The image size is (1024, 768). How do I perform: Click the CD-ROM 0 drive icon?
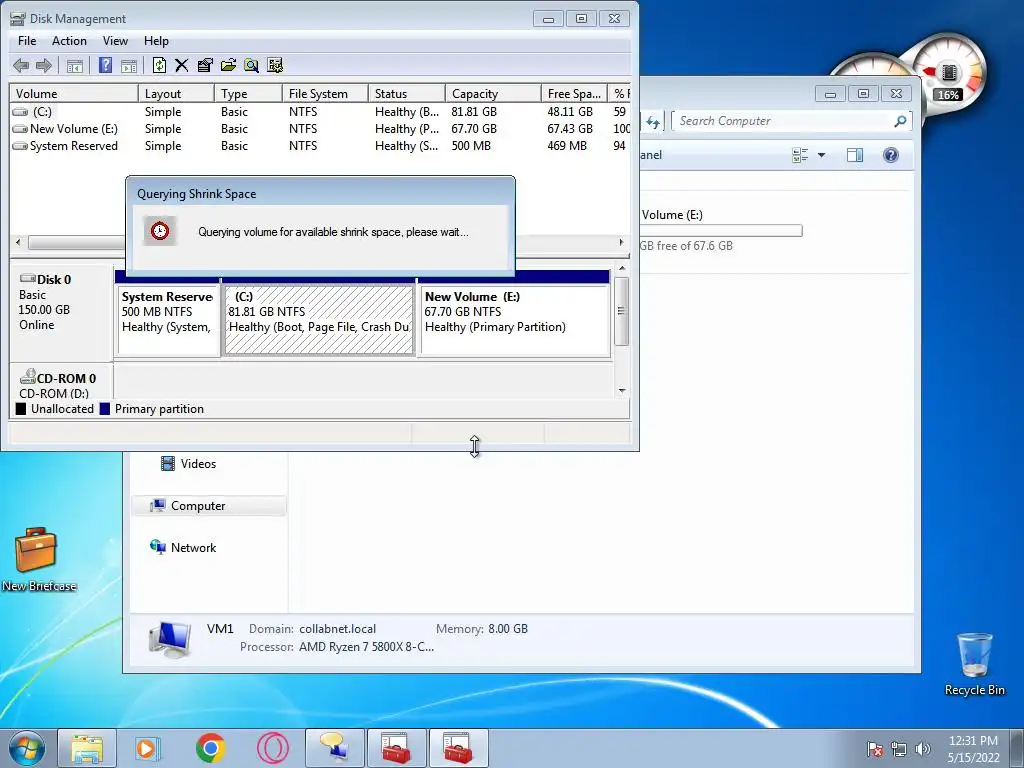point(27,377)
